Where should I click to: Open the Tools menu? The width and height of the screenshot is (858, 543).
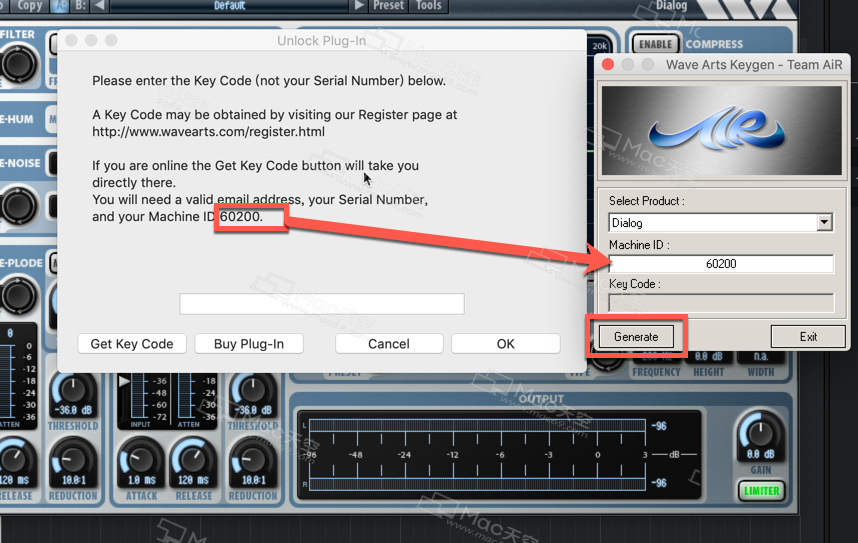pos(428,6)
